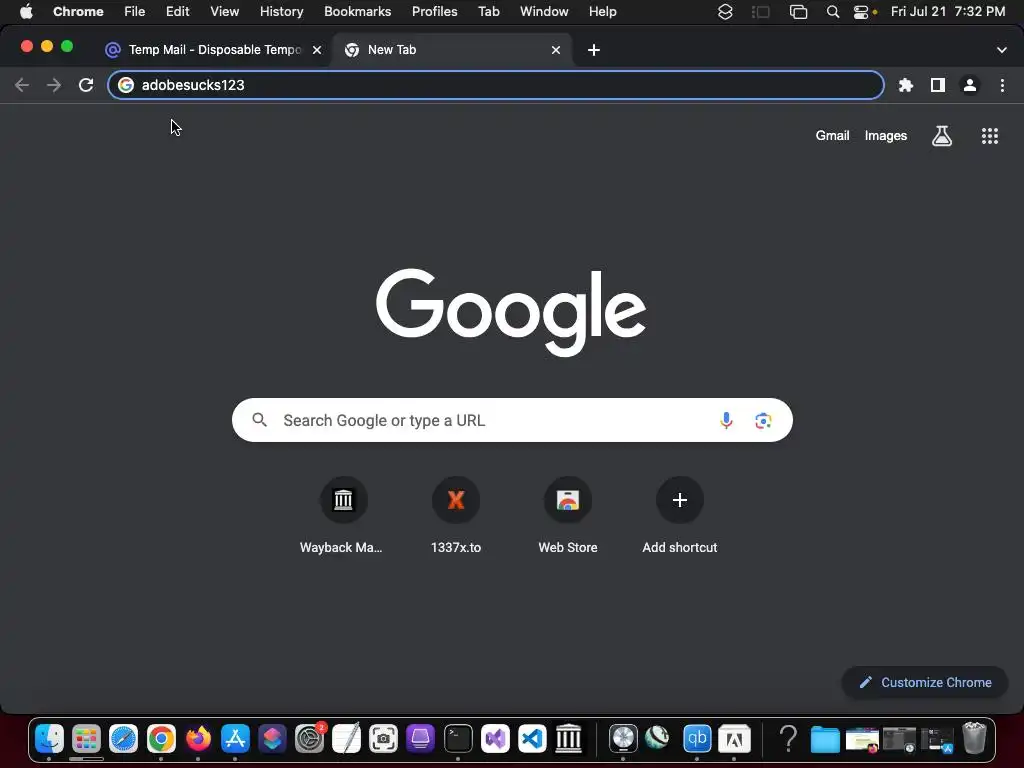Open App Store from the Dock
1024x768 pixels.
234,739
